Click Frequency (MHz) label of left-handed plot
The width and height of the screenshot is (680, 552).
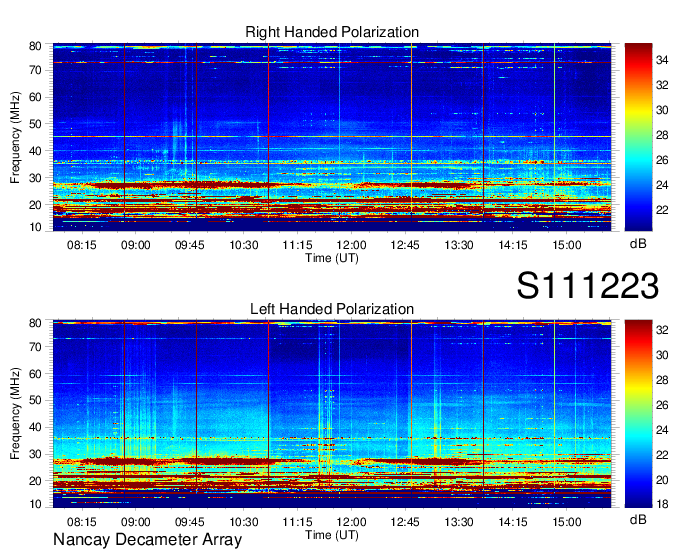[15, 414]
